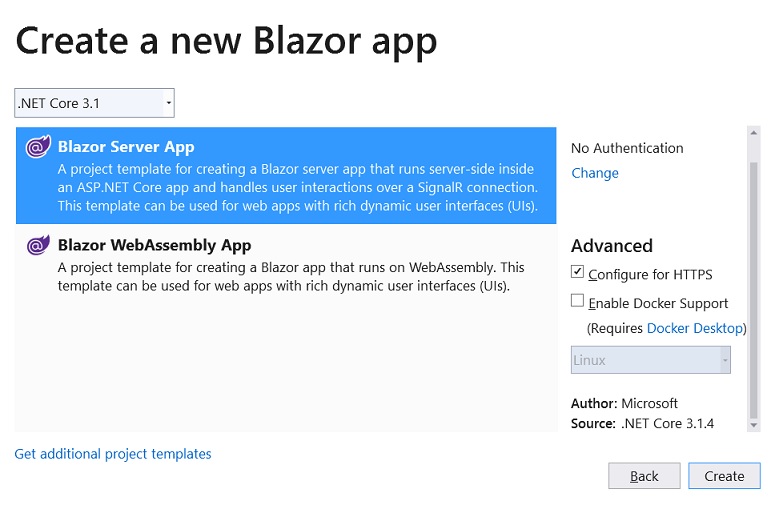Viewport: 775px width, 513px height.
Task: Click the framework dropdown arrow
Action: click(x=169, y=103)
